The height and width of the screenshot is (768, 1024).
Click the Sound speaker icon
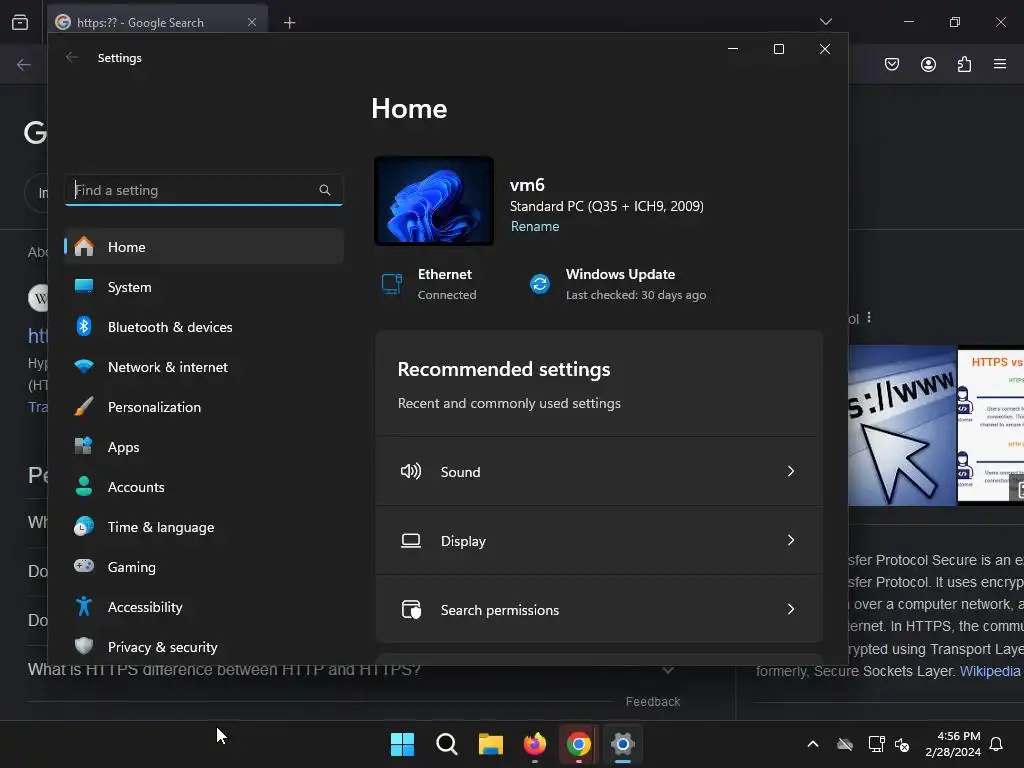tap(411, 472)
